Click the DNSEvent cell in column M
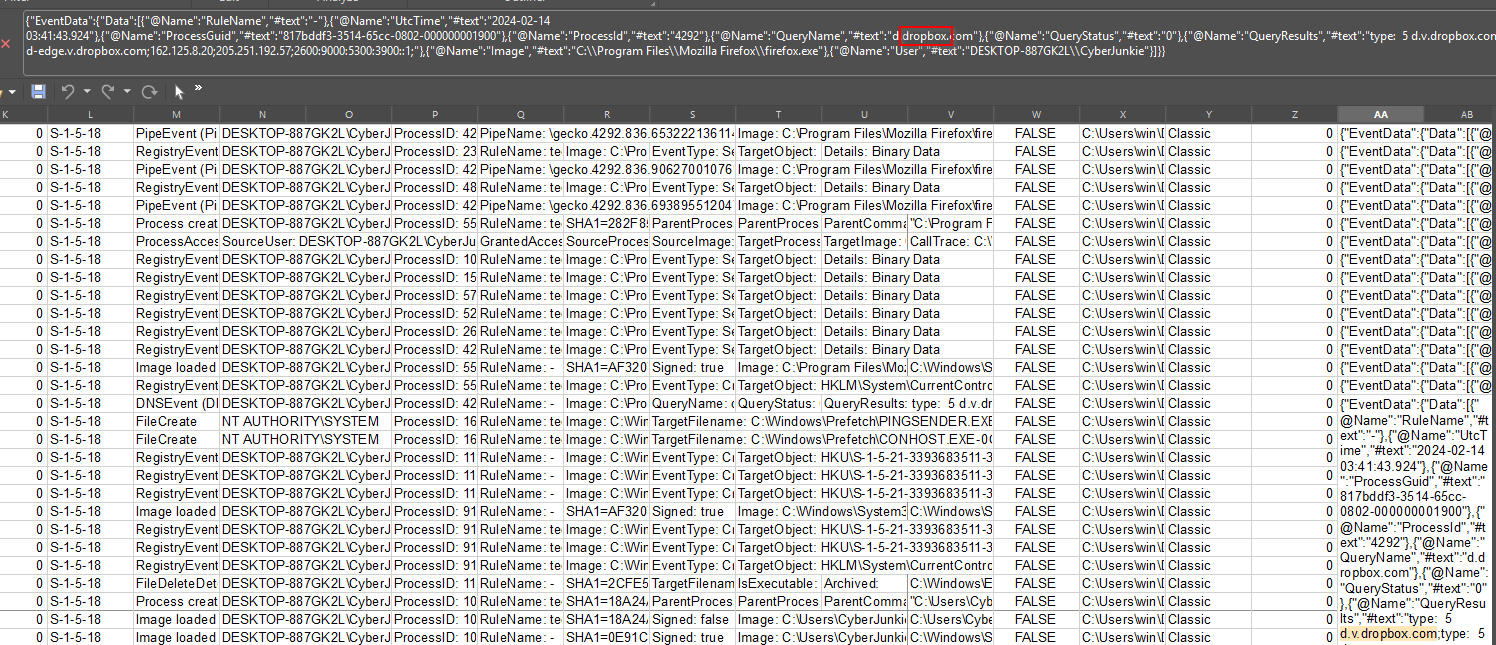Screen dimensions: 1496x645 pyautogui.click(x=176, y=404)
